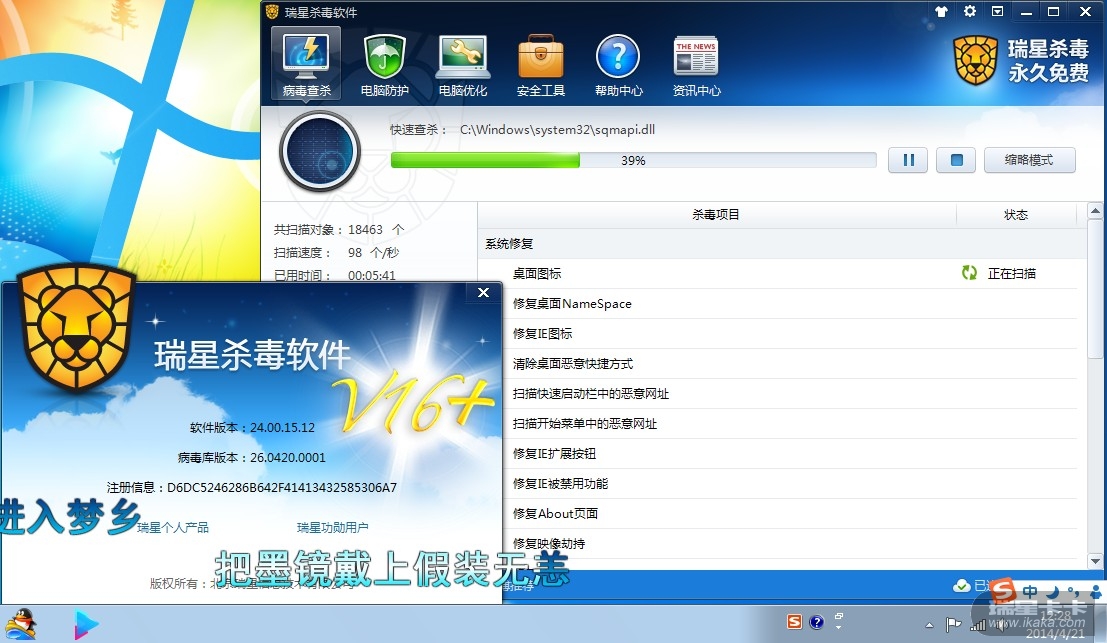Viewport: 1107px width, 643px height.
Task: Open the 电脑防护 protection tab
Action: pyautogui.click(x=384, y=64)
